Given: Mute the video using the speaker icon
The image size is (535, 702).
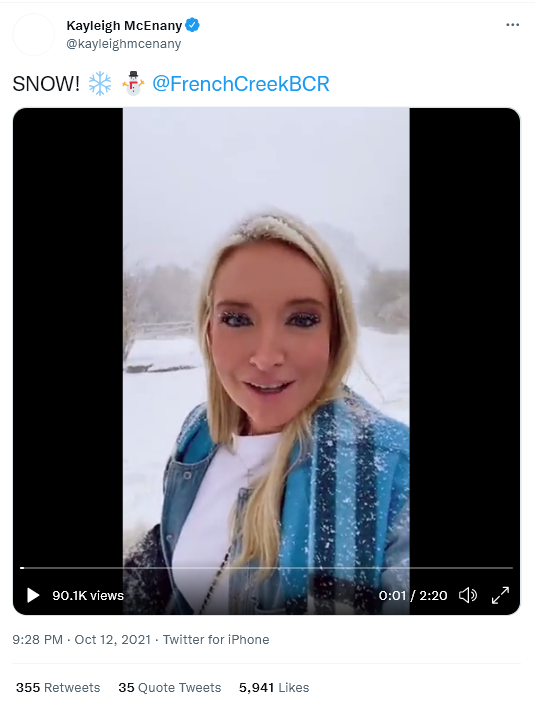Looking at the screenshot, I should click(x=468, y=595).
